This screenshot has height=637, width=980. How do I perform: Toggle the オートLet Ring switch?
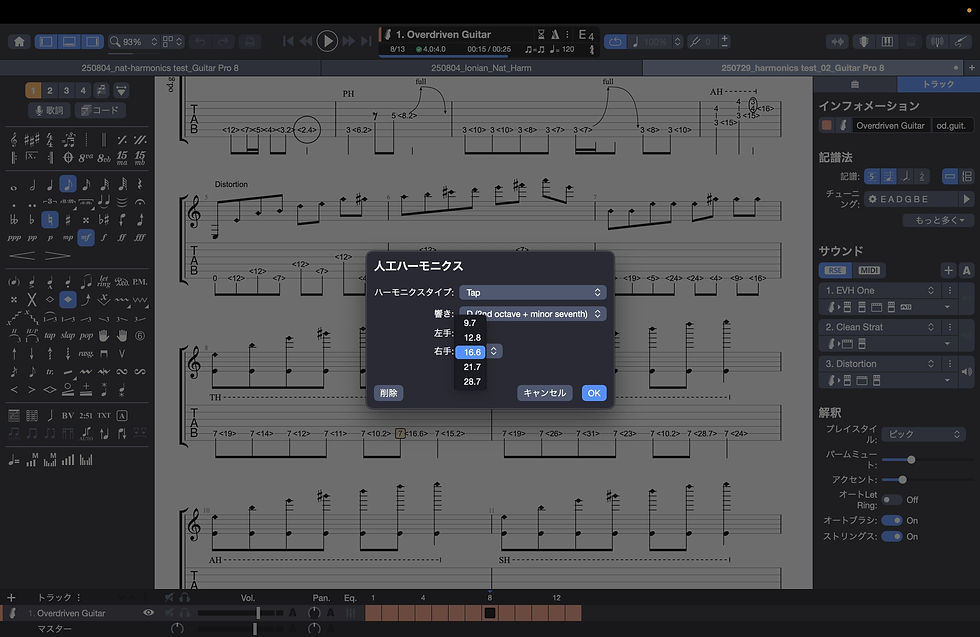tap(892, 499)
